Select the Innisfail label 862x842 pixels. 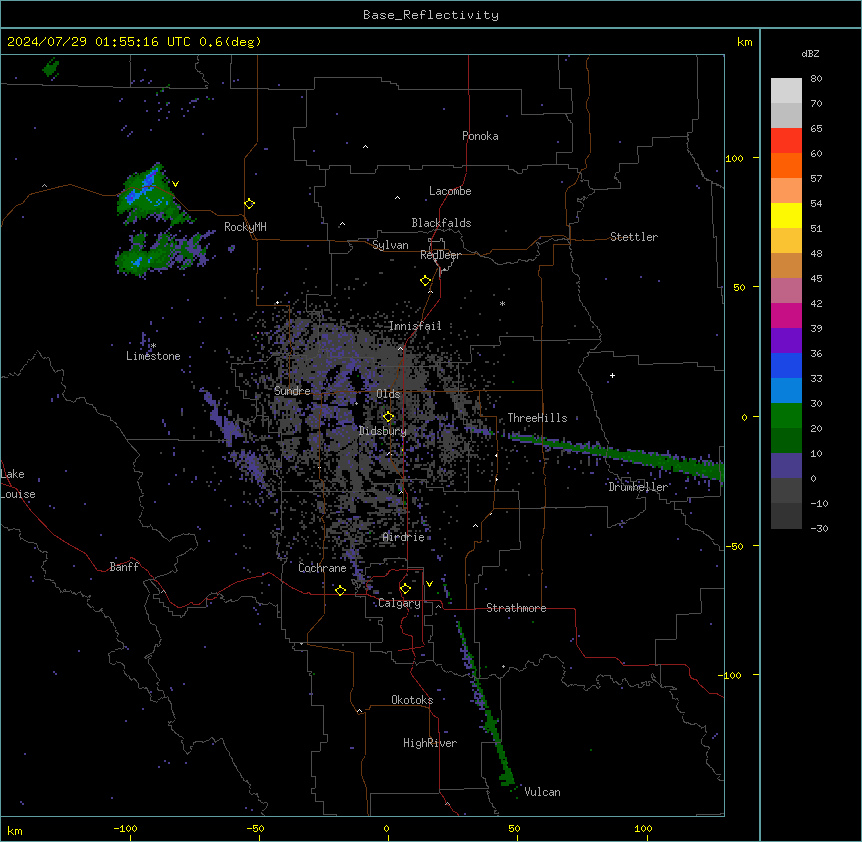pyautogui.click(x=415, y=326)
